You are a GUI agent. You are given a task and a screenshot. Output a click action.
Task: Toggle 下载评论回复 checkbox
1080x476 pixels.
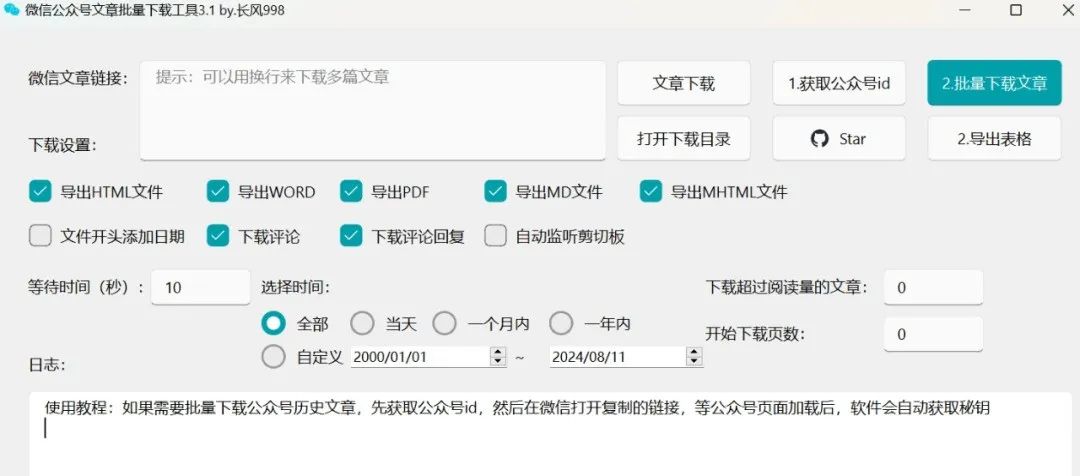351,236
